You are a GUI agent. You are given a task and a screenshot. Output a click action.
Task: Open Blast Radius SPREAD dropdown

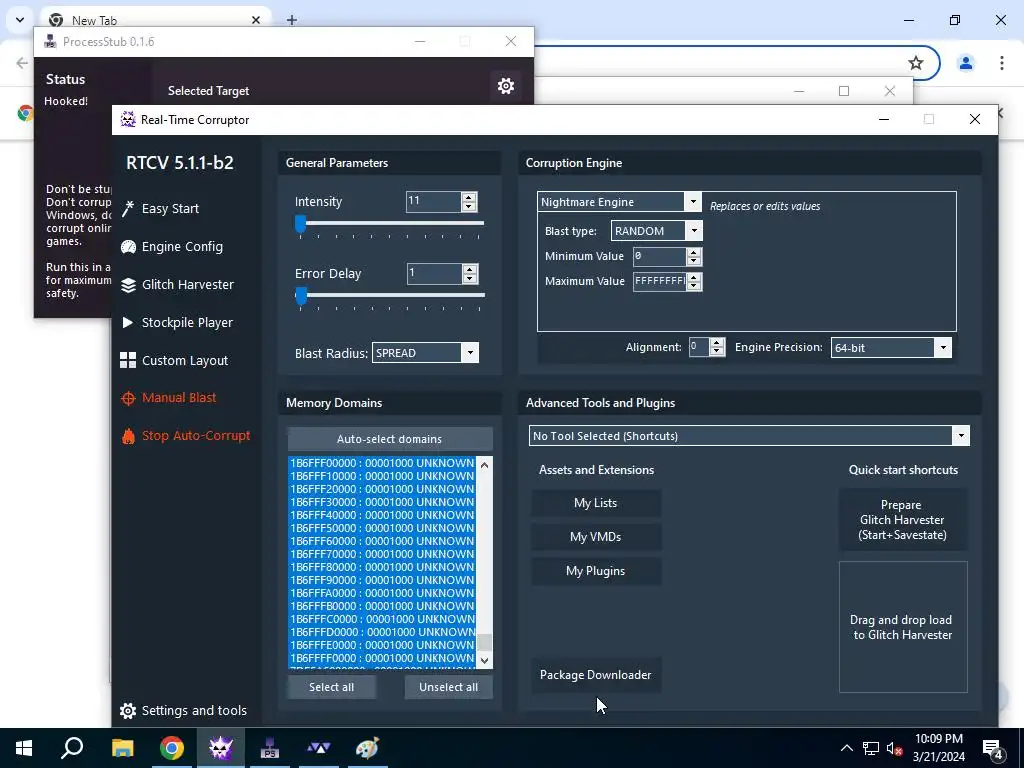coord(470,353)
